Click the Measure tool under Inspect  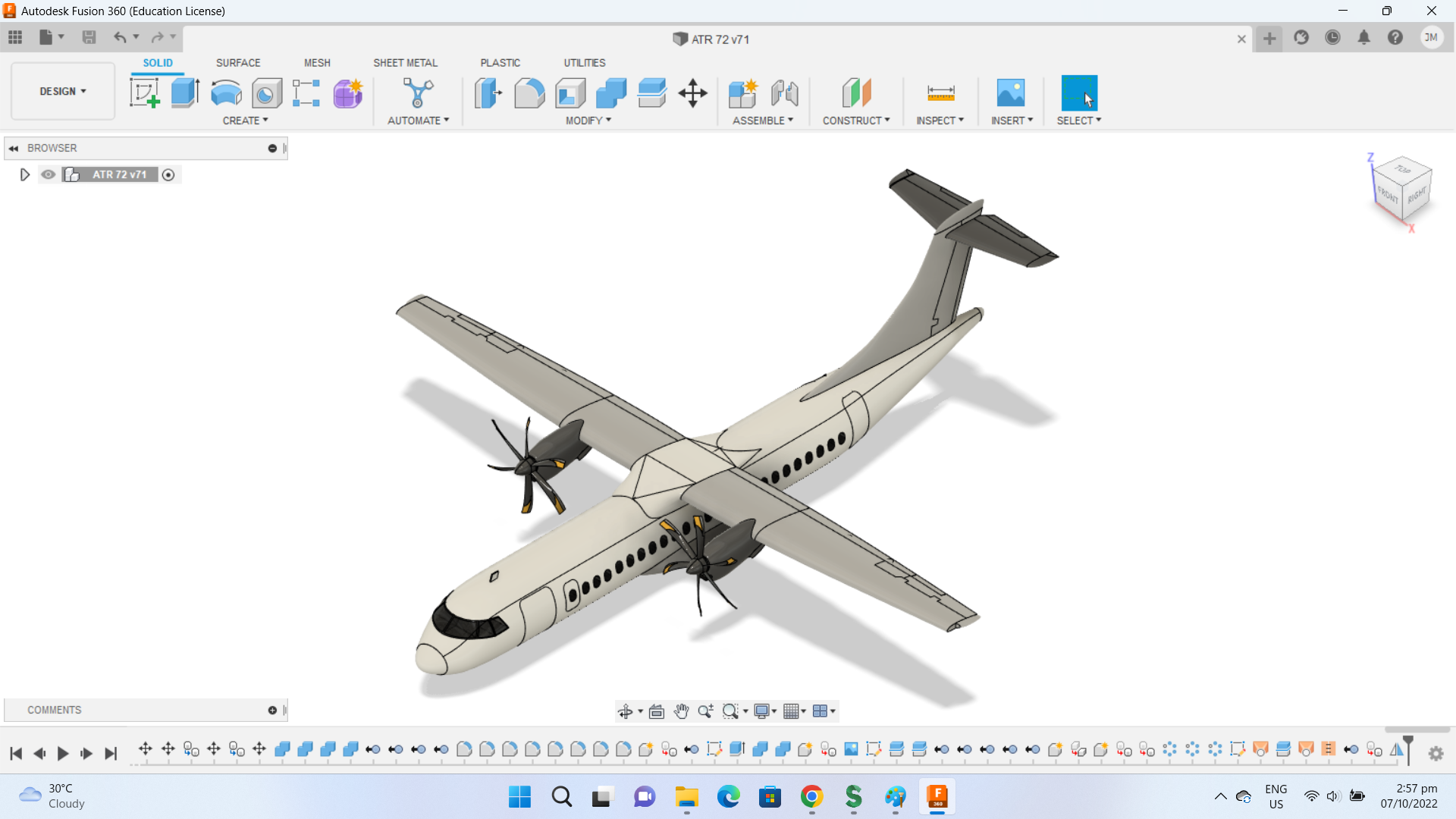click(x=940, y=93)
